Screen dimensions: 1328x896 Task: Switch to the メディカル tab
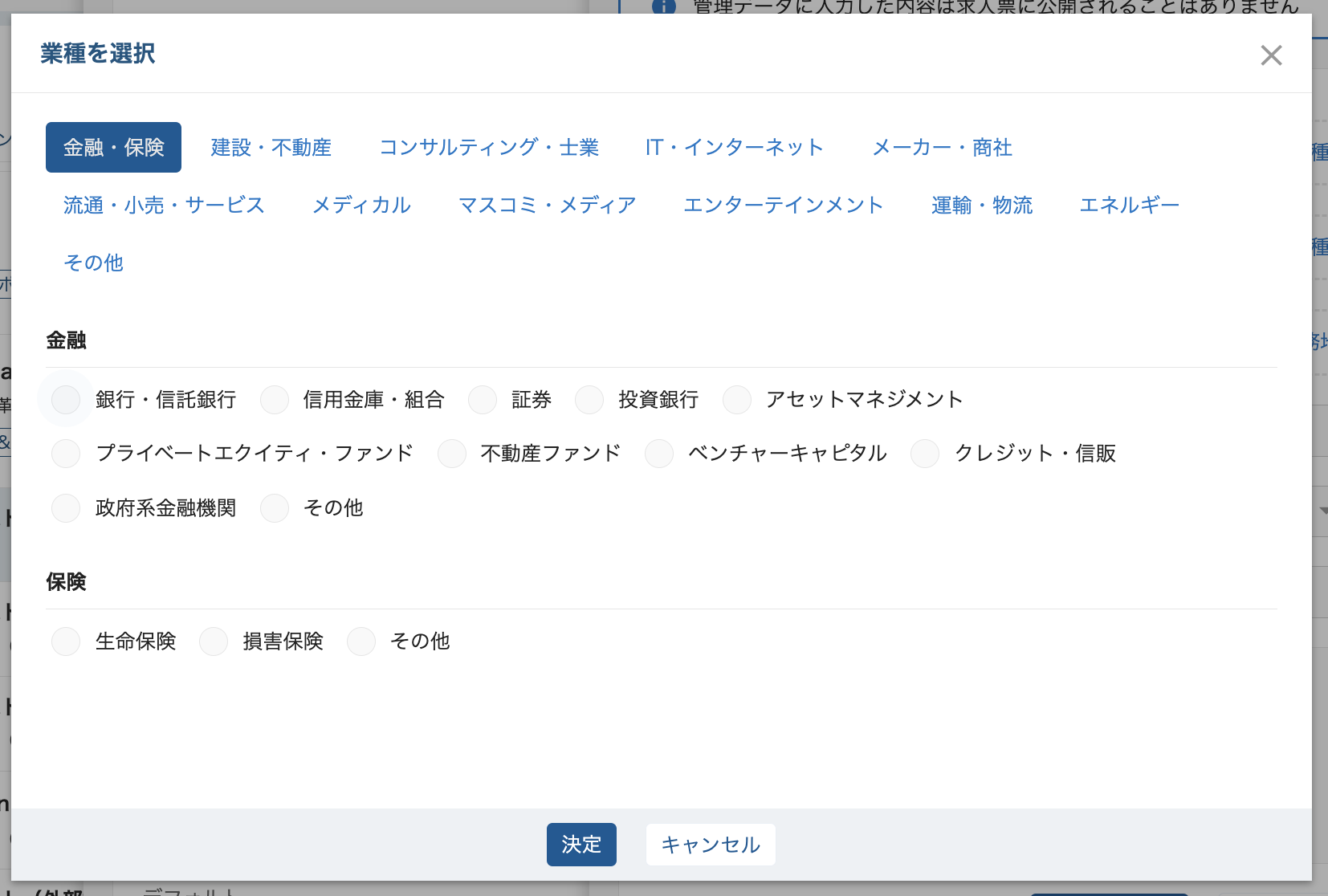[361, 206]
